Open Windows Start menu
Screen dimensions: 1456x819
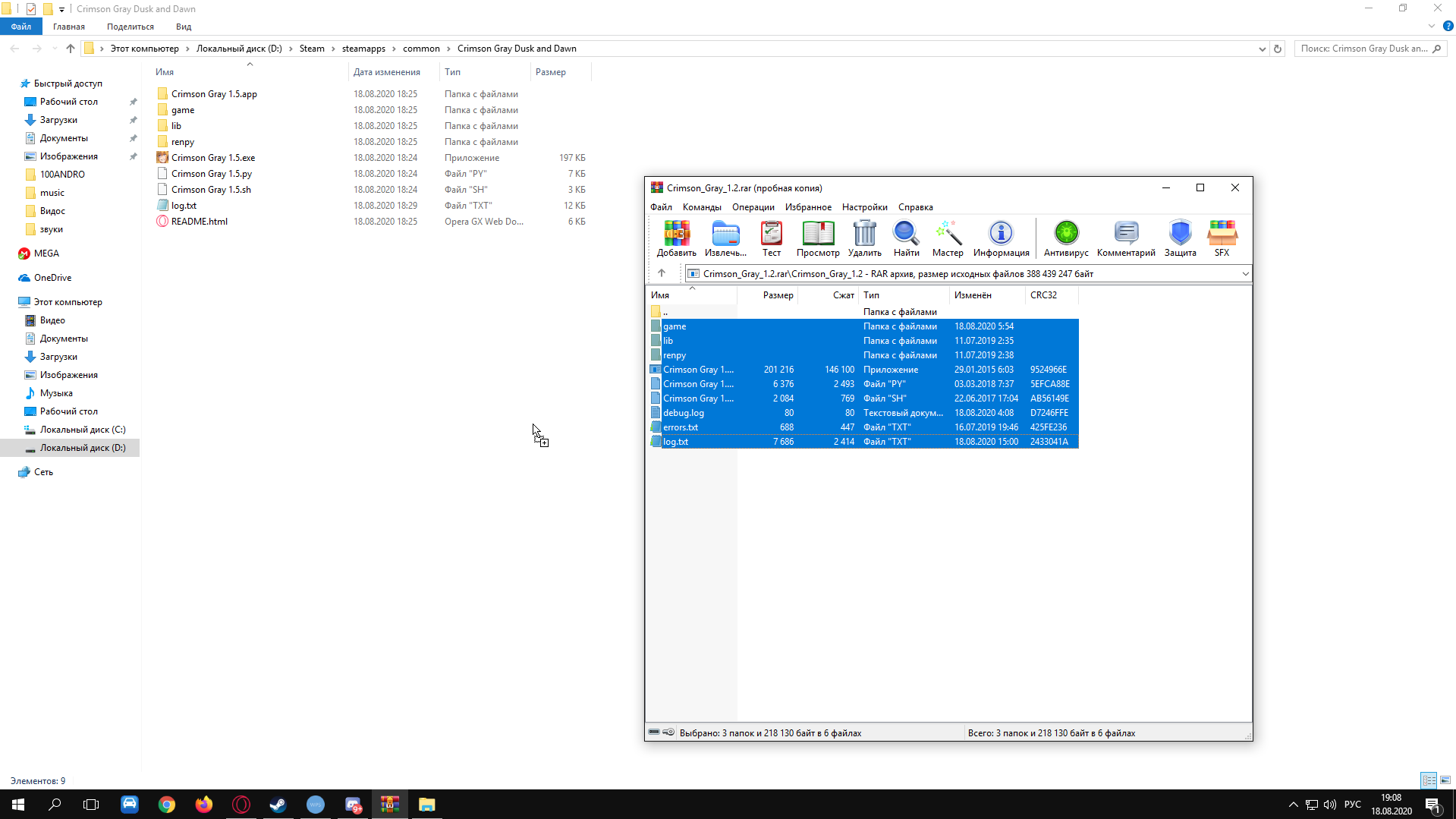(x=18, y=805)
